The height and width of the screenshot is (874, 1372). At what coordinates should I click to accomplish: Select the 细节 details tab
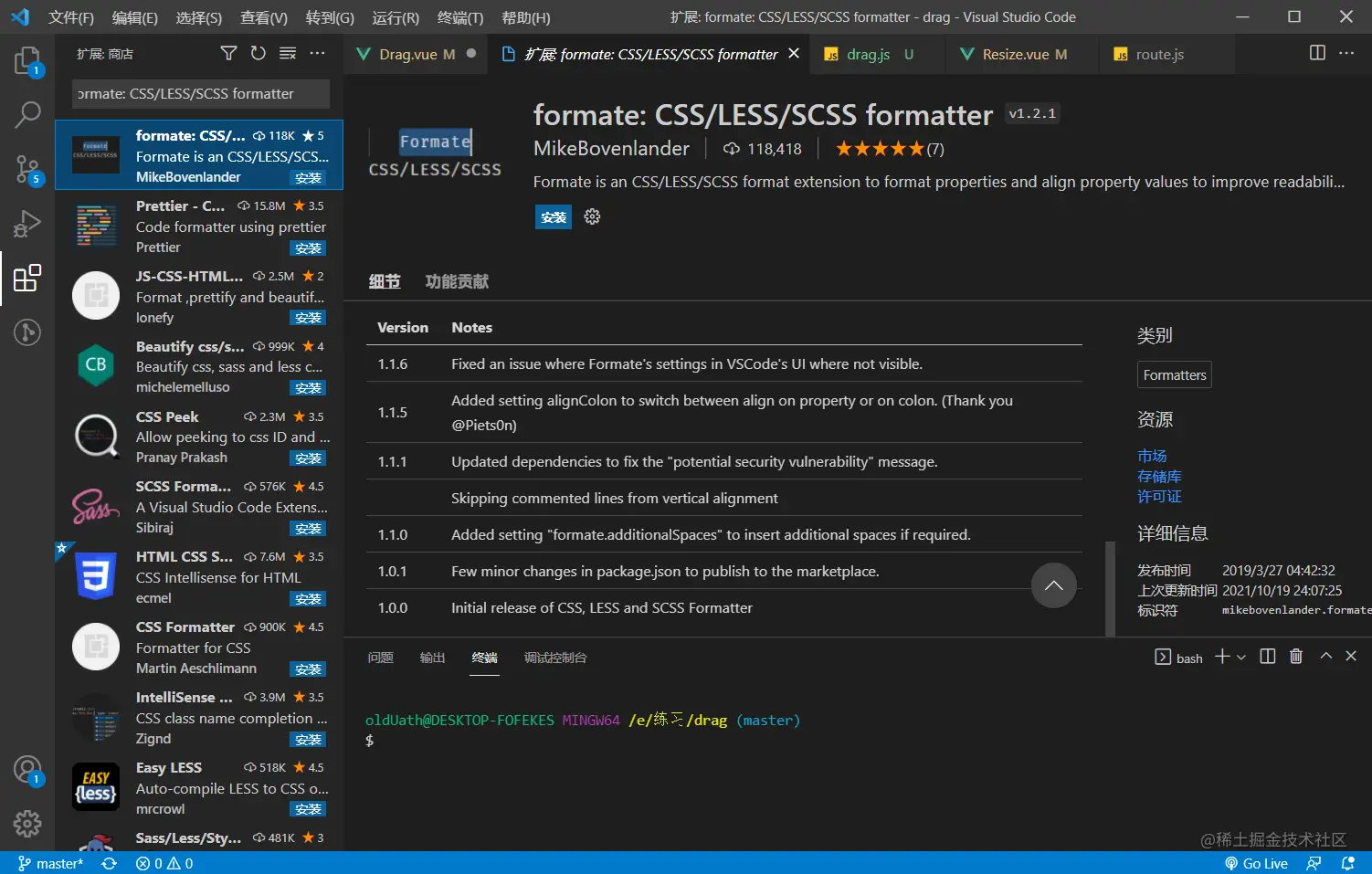[x=385, y=281]
